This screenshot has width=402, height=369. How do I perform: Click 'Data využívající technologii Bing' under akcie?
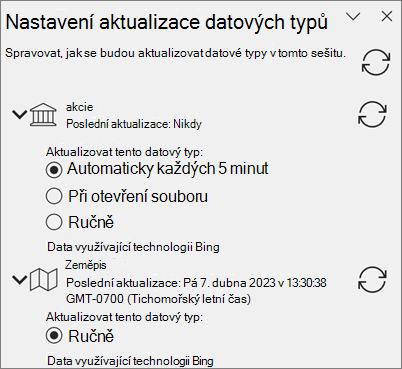pos(133,247)
